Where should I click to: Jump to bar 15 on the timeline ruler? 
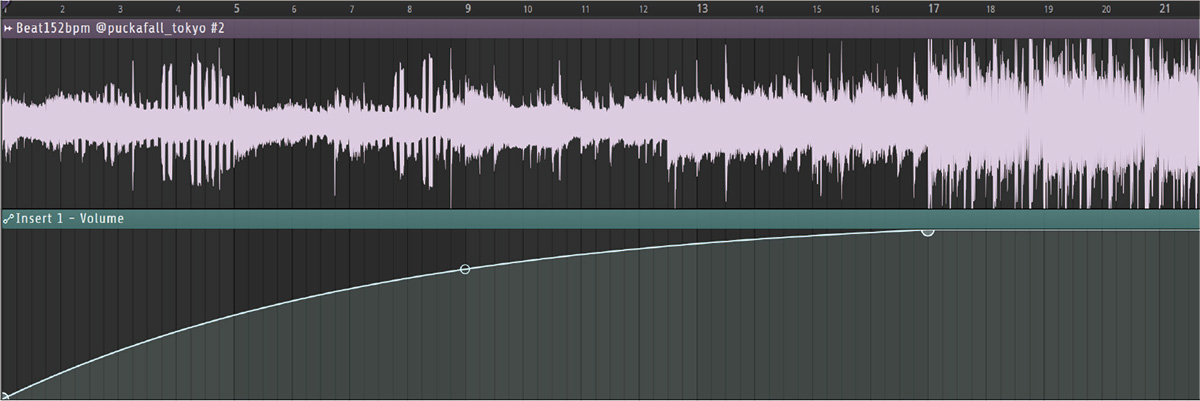(817, 9)
